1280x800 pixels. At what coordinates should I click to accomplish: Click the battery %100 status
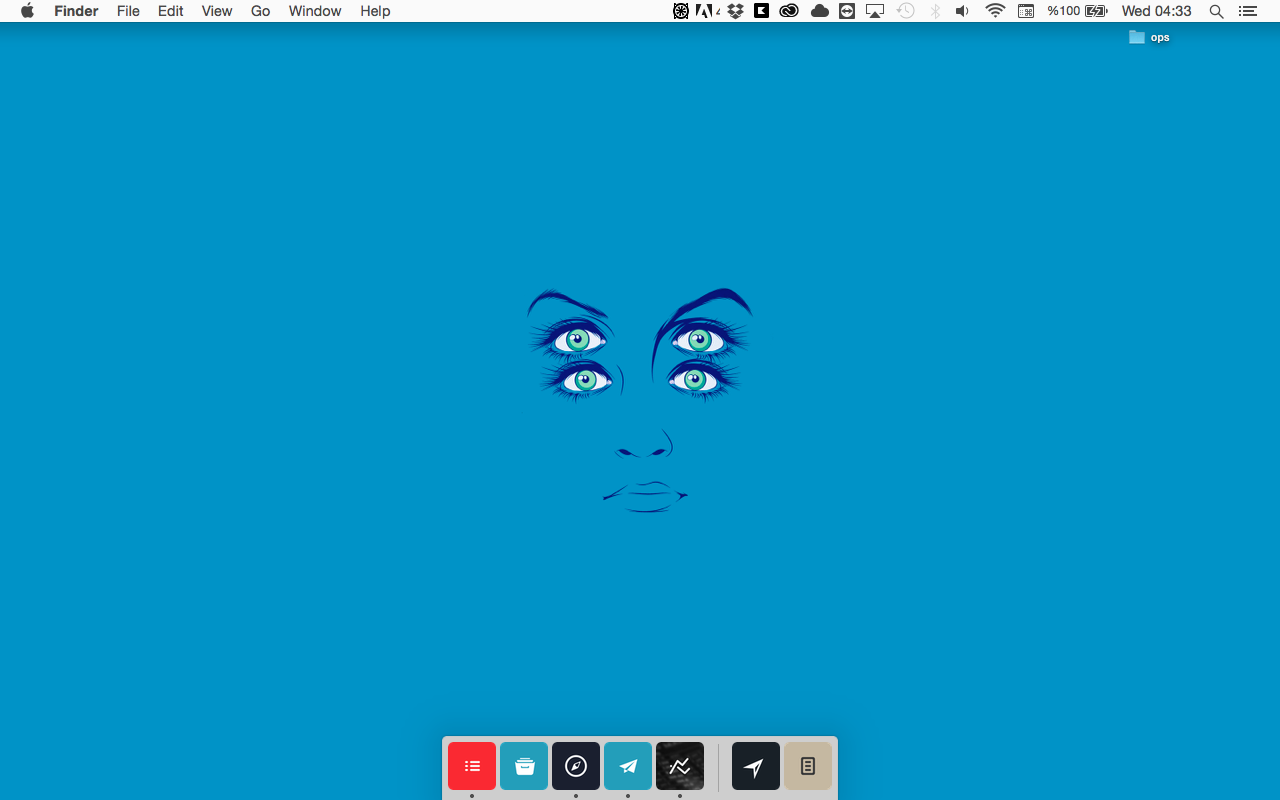click(x=1077, y=11)
